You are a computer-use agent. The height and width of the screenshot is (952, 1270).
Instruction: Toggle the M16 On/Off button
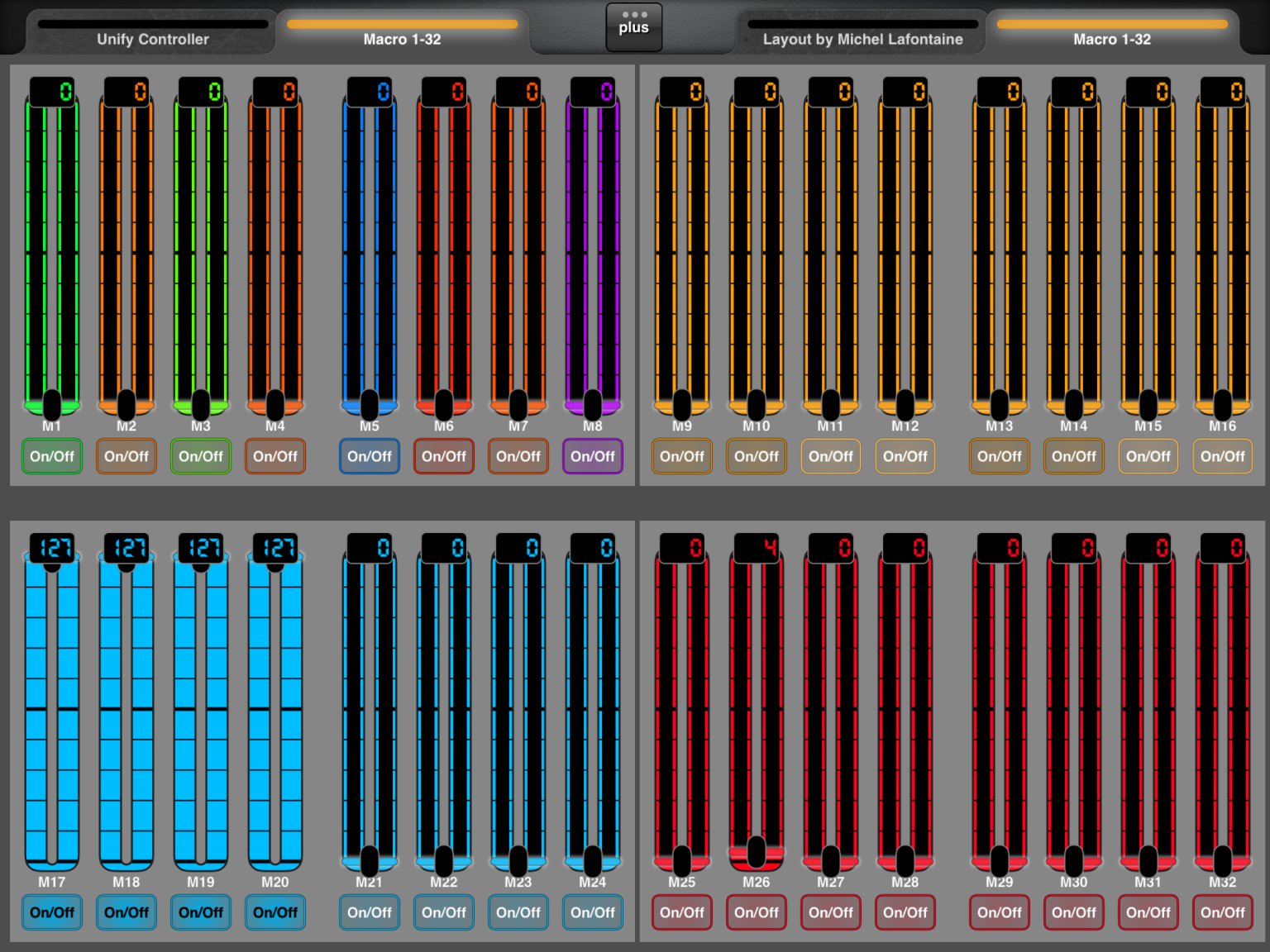1223,456
